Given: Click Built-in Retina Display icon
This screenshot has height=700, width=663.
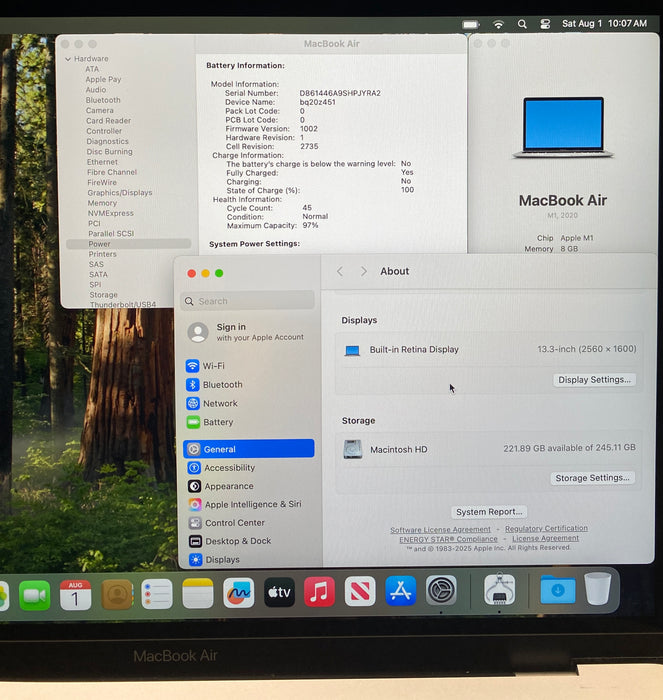Looking at the screenshot, I should (x=352, y=350).
